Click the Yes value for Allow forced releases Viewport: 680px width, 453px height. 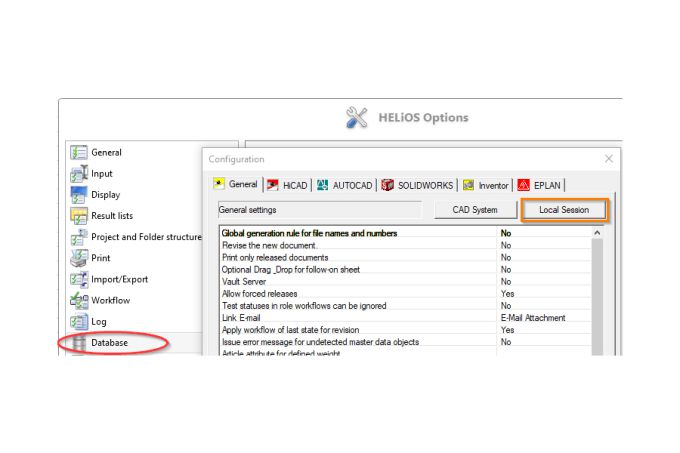[x=507, y=294]
